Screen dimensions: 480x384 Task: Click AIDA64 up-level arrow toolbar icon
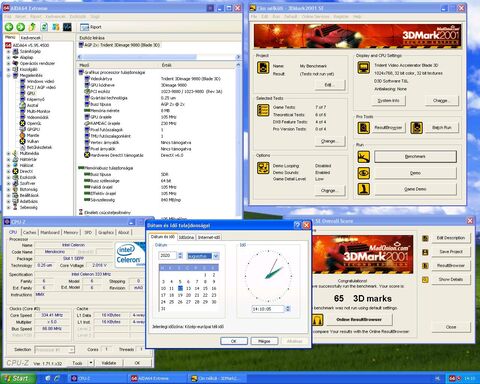[32, 27]
